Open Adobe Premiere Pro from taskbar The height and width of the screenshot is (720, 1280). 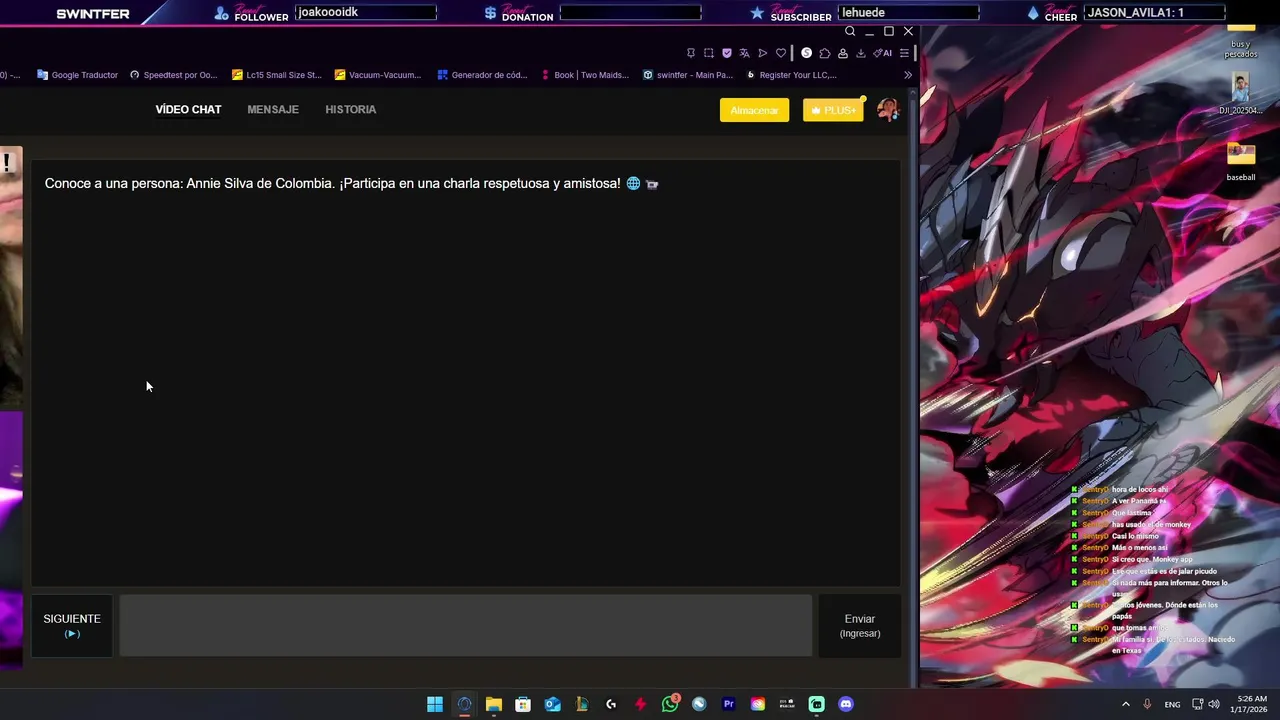(728, 704)
